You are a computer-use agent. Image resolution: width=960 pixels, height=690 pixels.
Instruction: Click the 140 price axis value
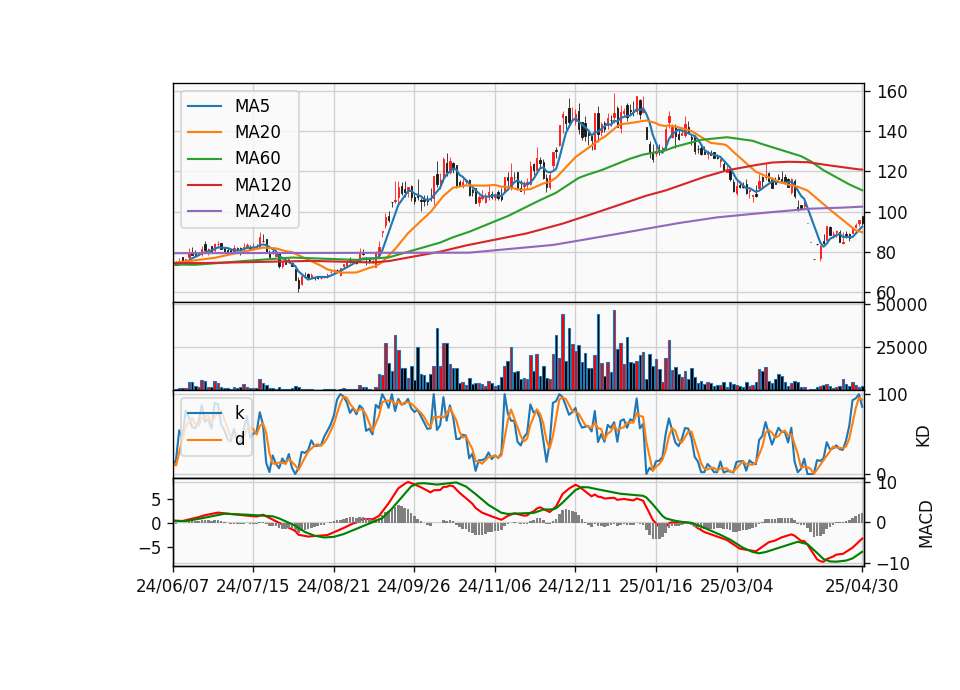(892, 132)
